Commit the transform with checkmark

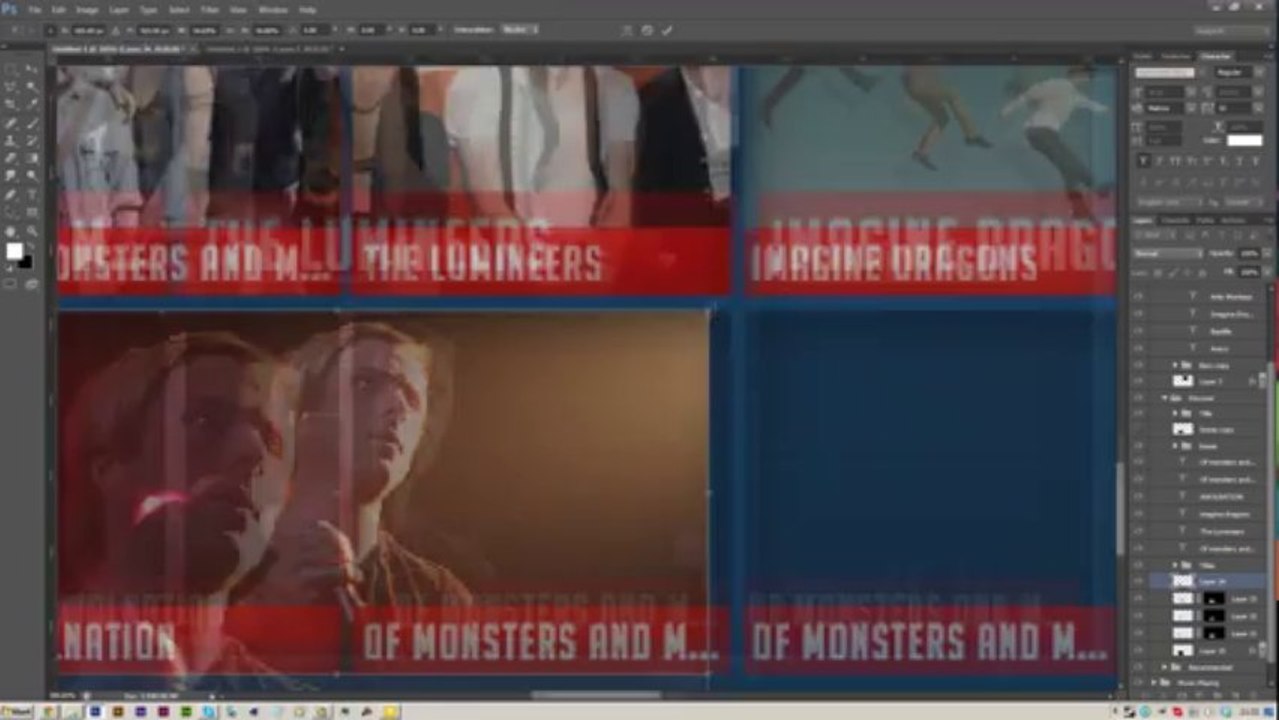pos(667,30)
